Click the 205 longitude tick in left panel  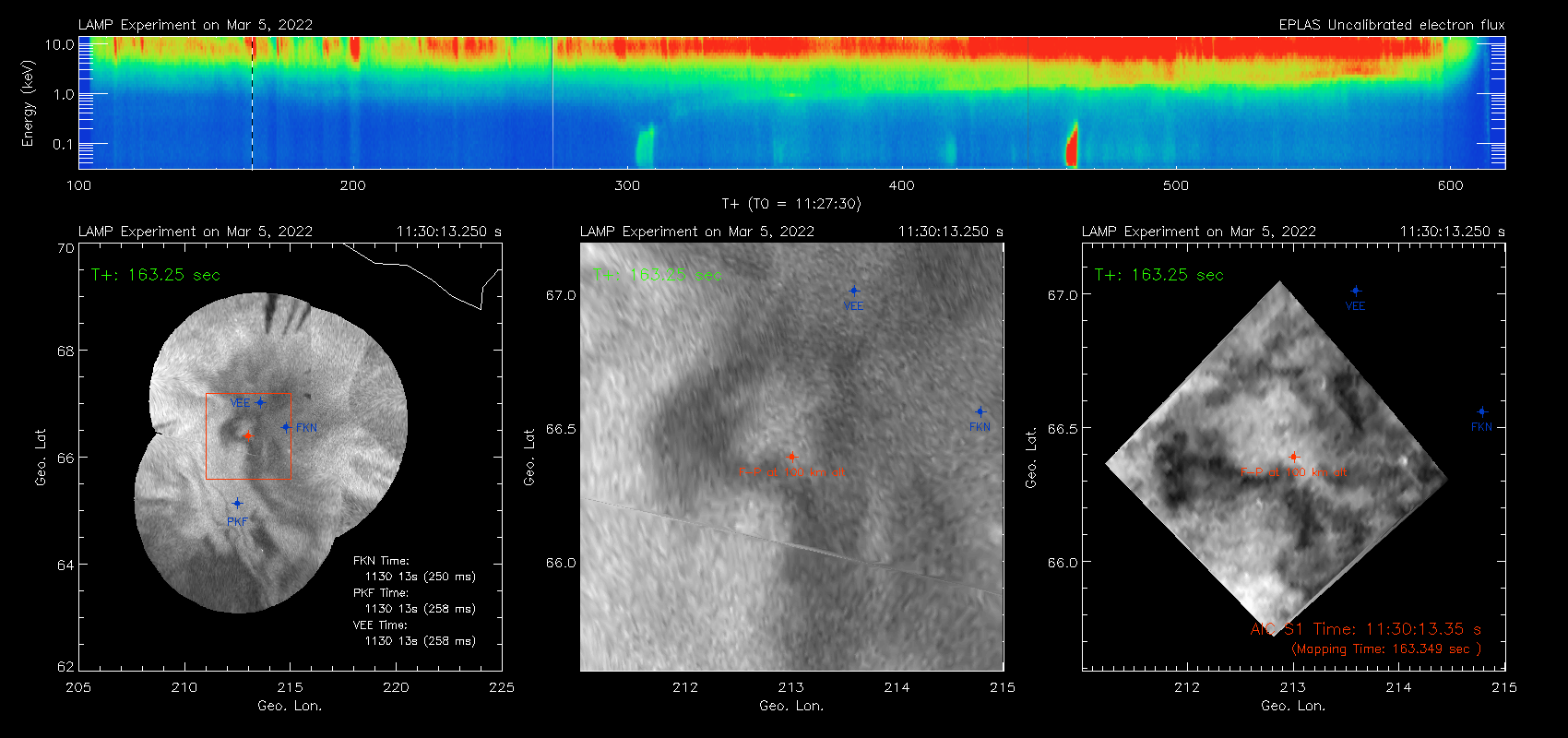tap(79, 687)
